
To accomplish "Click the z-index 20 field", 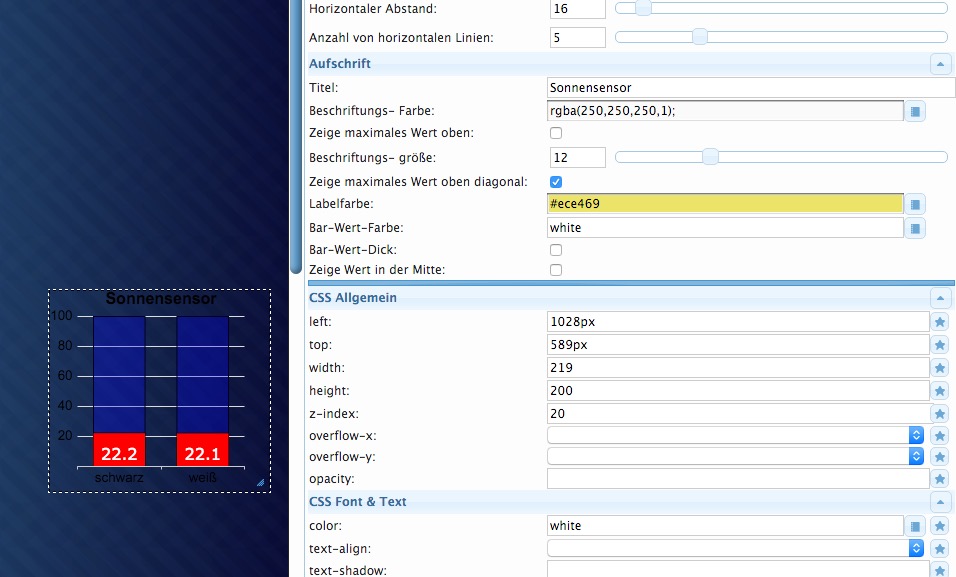I will click(738, 414).
